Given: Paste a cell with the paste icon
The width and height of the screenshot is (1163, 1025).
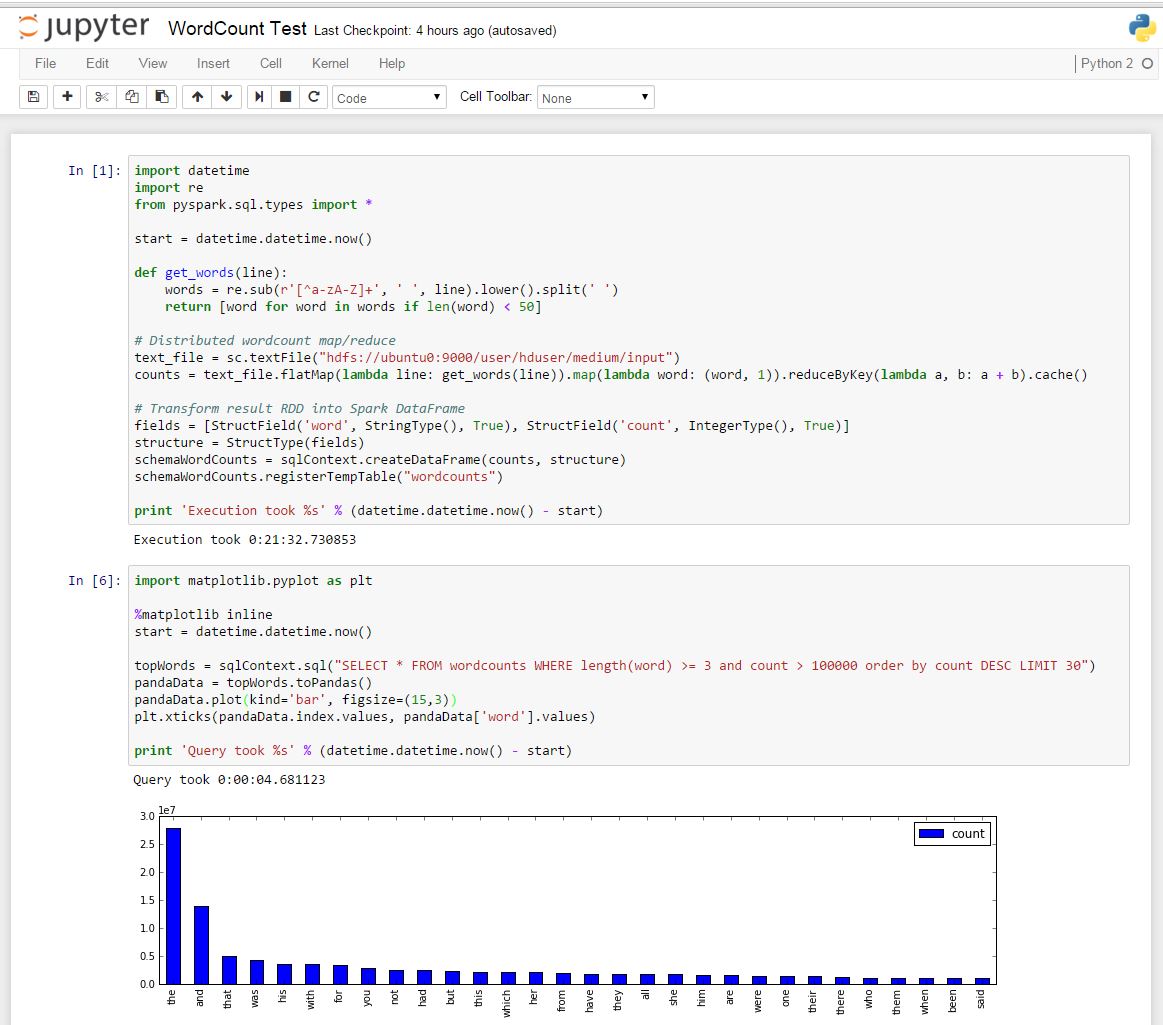Looking at the screenshot, I should [162, 97].
